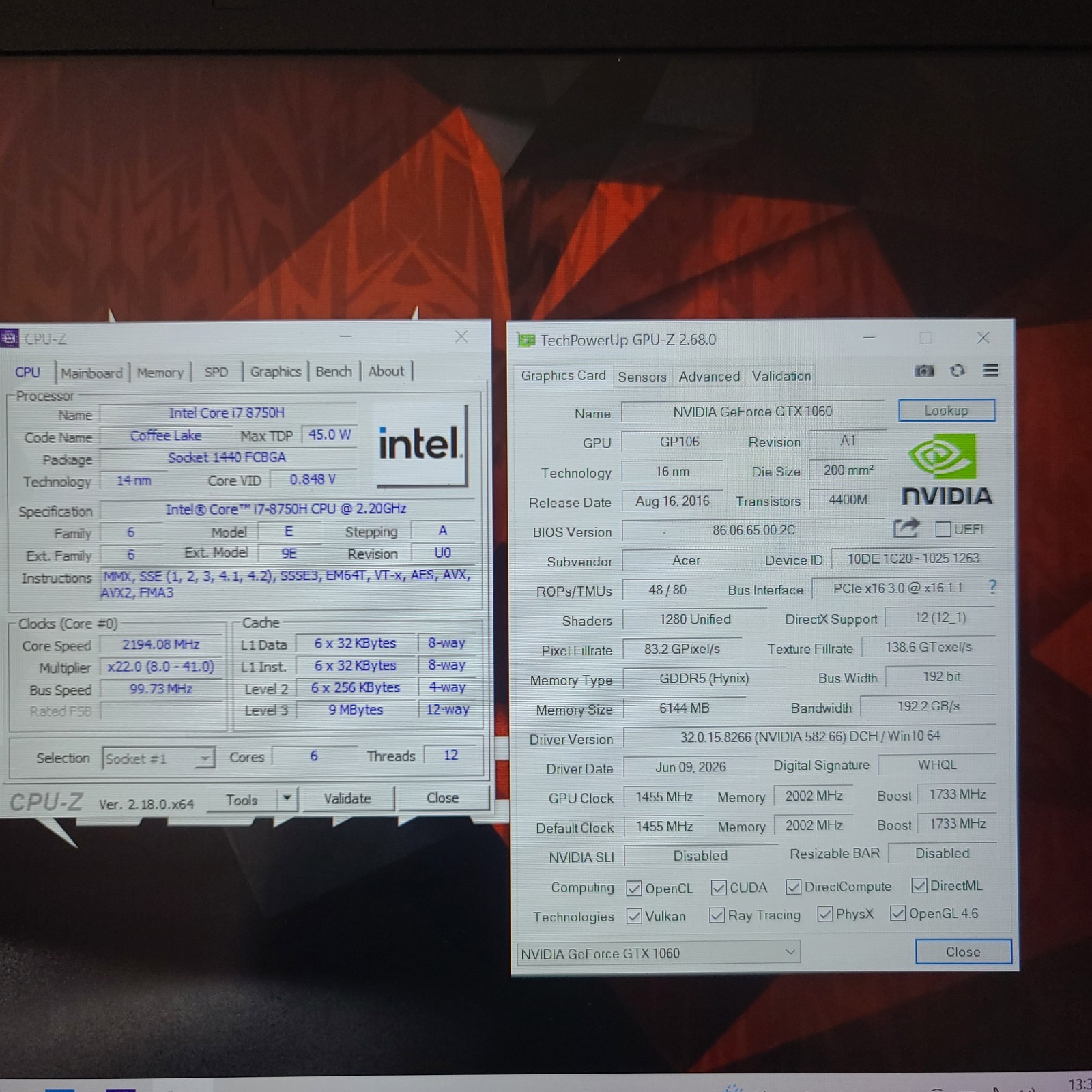Click the Threads value 12
The width and height of the screenshot is (1092, 1092).
pos(450,755)
